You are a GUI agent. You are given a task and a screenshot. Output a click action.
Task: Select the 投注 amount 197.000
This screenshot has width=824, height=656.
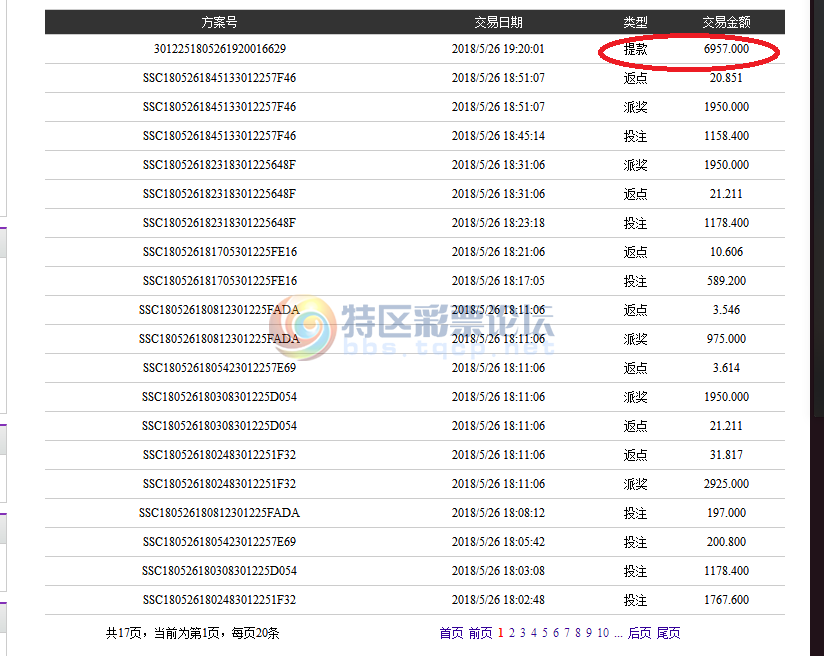[726, 512]
